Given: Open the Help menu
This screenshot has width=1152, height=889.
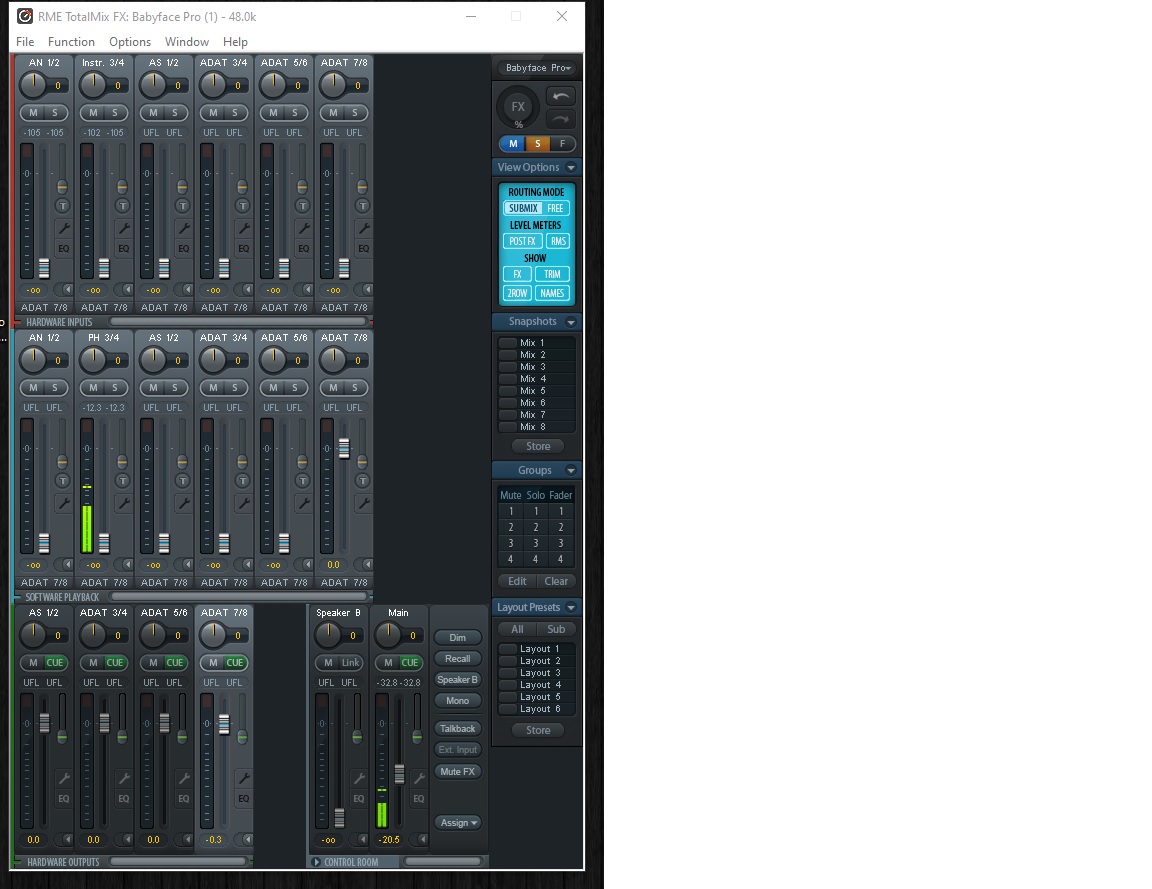Looking at the screenshot, I should point(235,42).
